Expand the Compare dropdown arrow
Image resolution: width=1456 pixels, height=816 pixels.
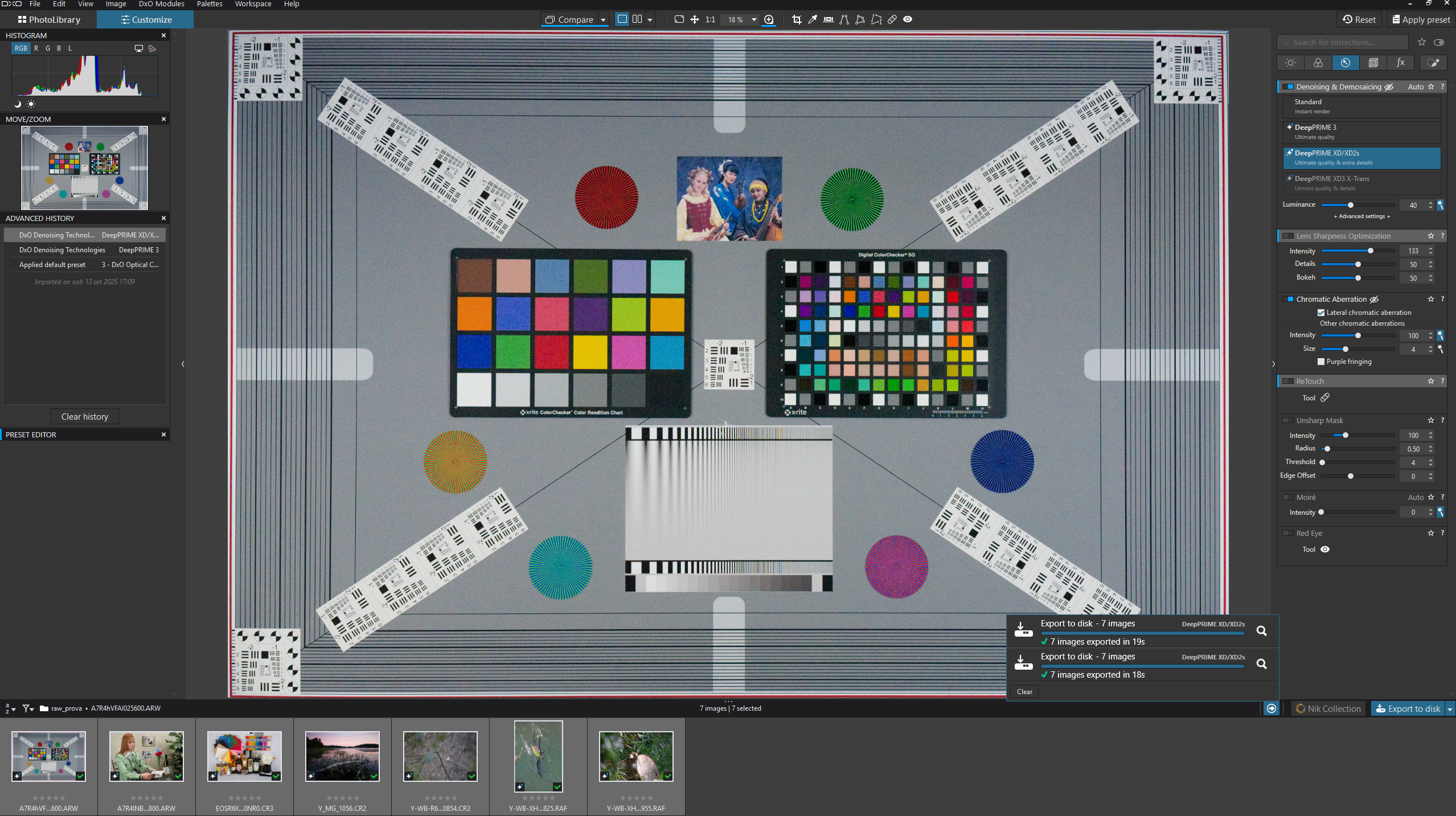[603, 20]
